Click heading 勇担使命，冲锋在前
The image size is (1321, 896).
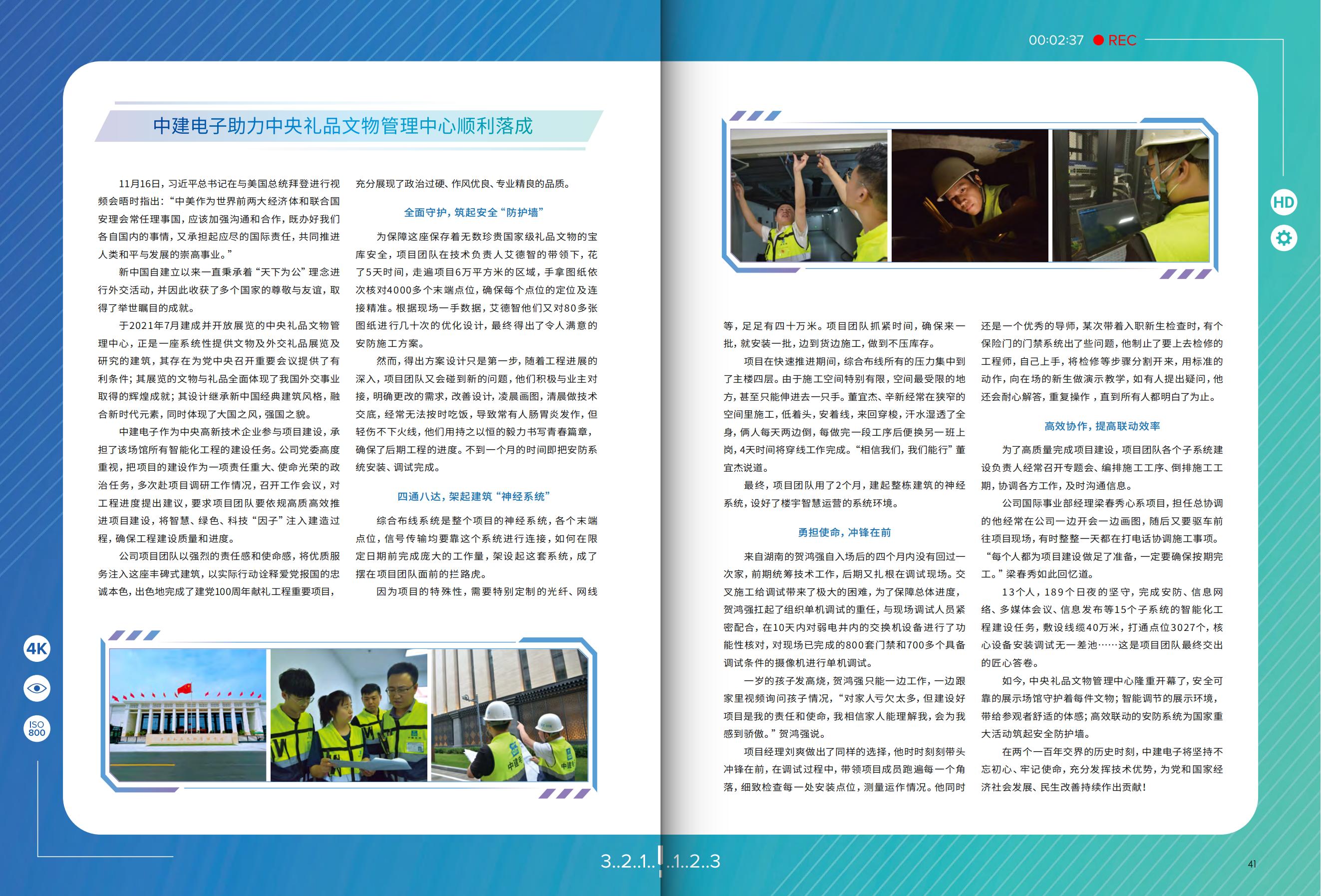tap(844, 533)
